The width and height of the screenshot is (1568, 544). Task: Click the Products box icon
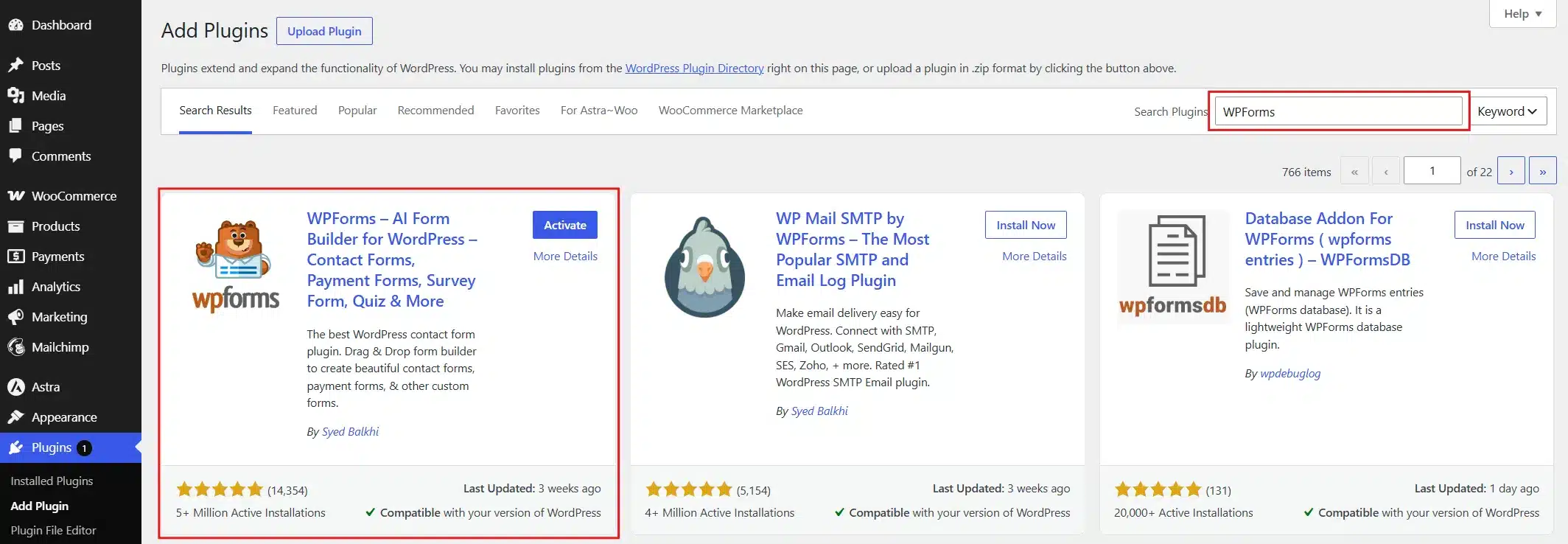15,226
